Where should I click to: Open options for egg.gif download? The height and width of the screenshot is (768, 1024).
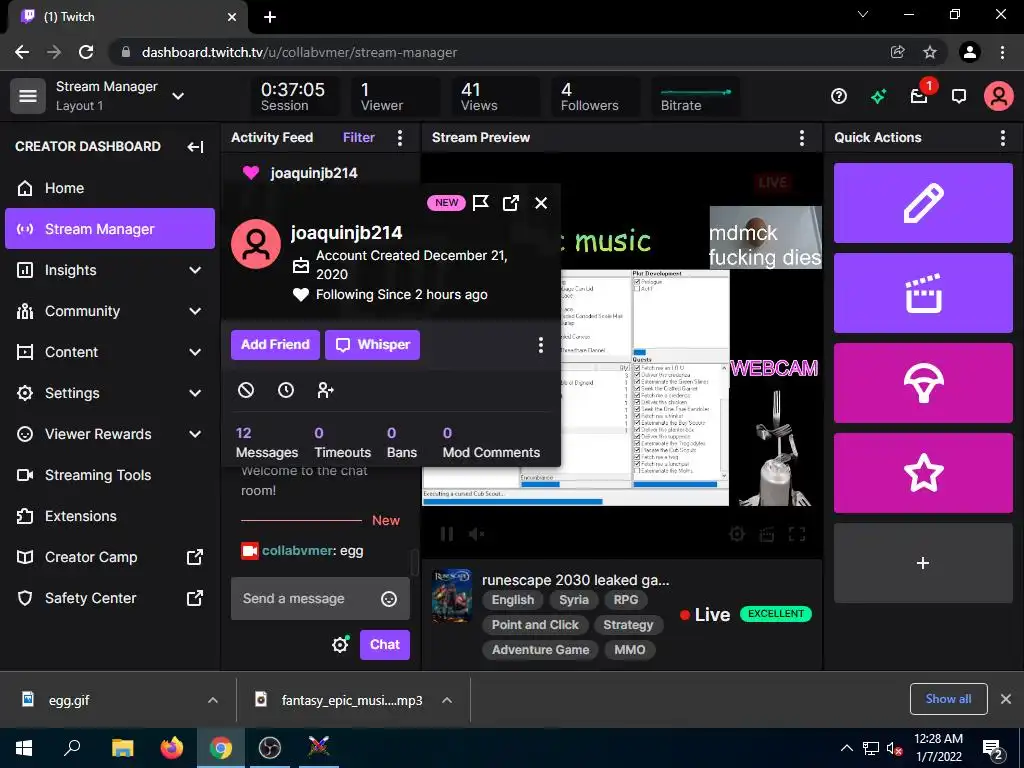pyautogui.click(x=212, y=700)
